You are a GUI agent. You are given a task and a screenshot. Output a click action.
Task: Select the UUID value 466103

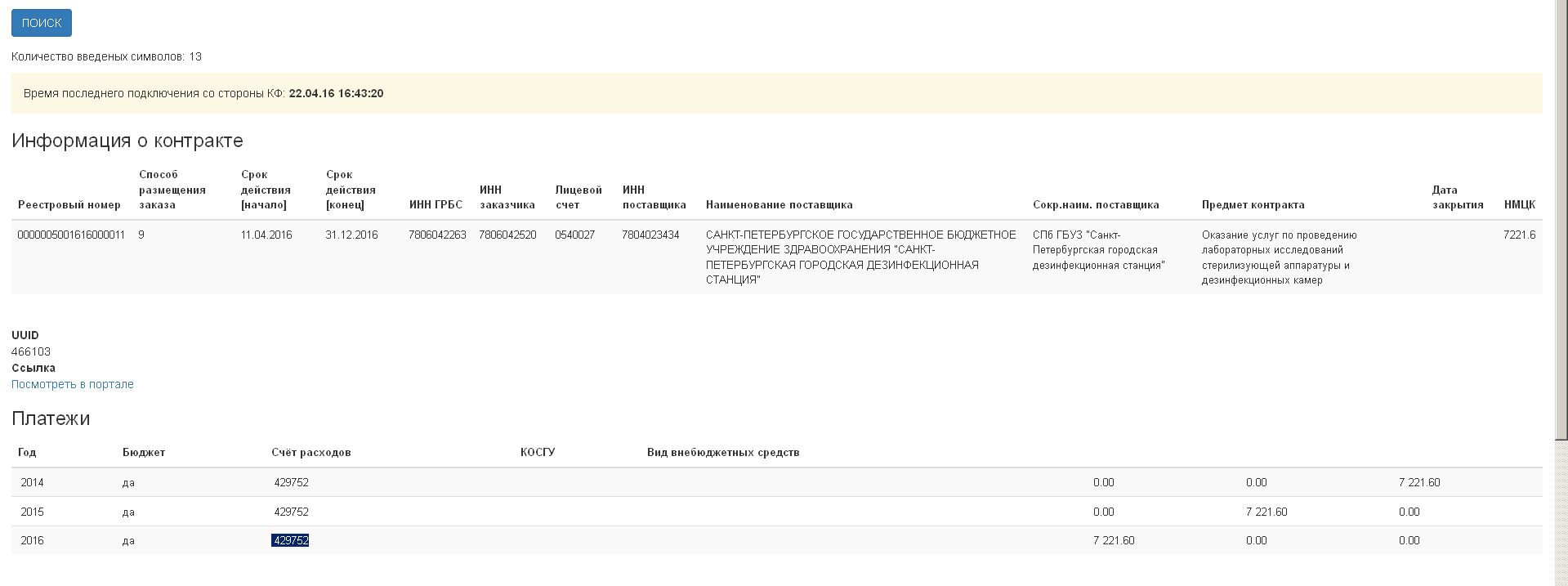31,351
